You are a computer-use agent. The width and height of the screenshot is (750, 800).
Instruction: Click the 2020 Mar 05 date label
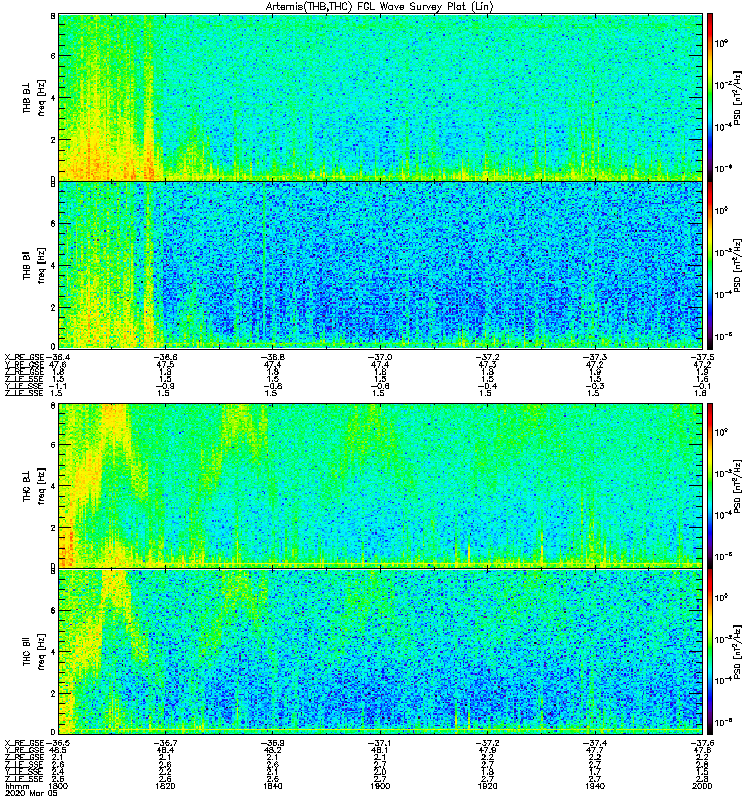[x=32, y=793]
